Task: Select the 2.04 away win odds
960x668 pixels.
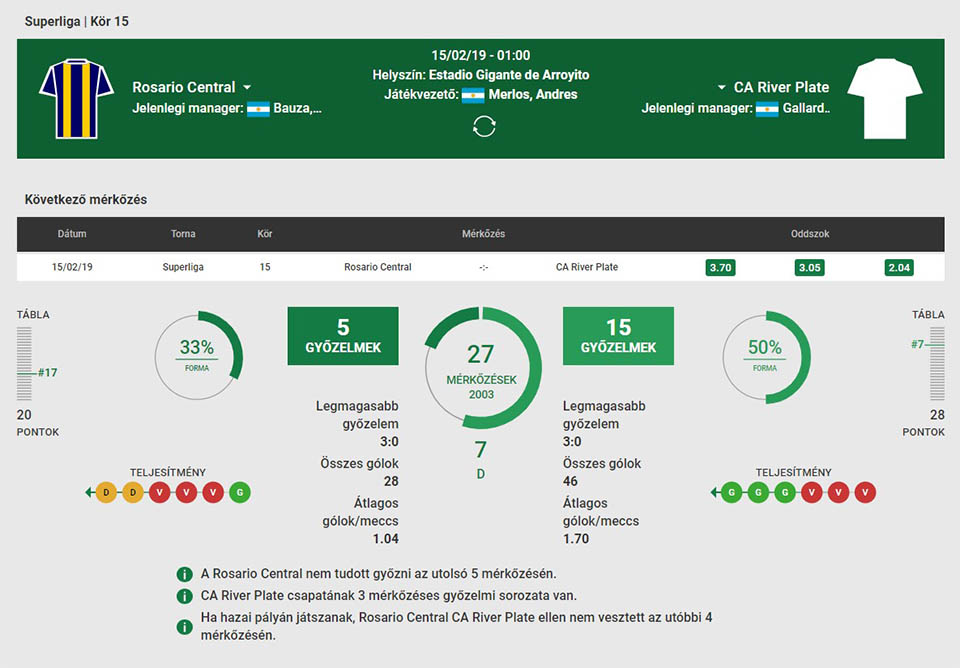Action: pos(899,268)
